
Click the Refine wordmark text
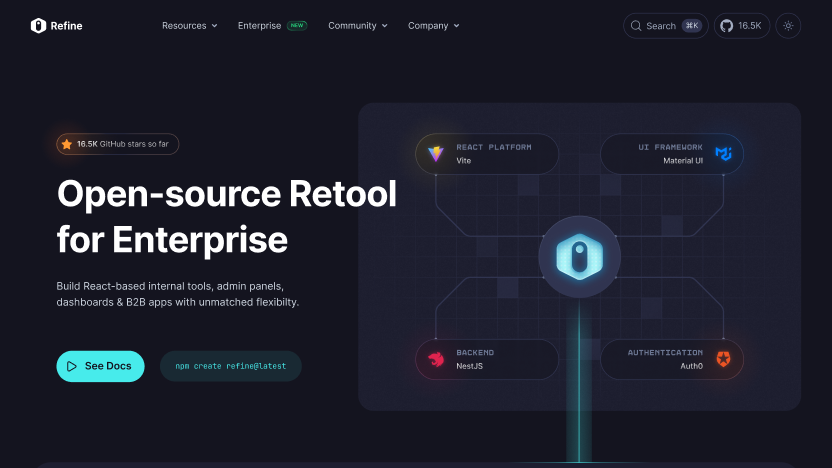66,25
